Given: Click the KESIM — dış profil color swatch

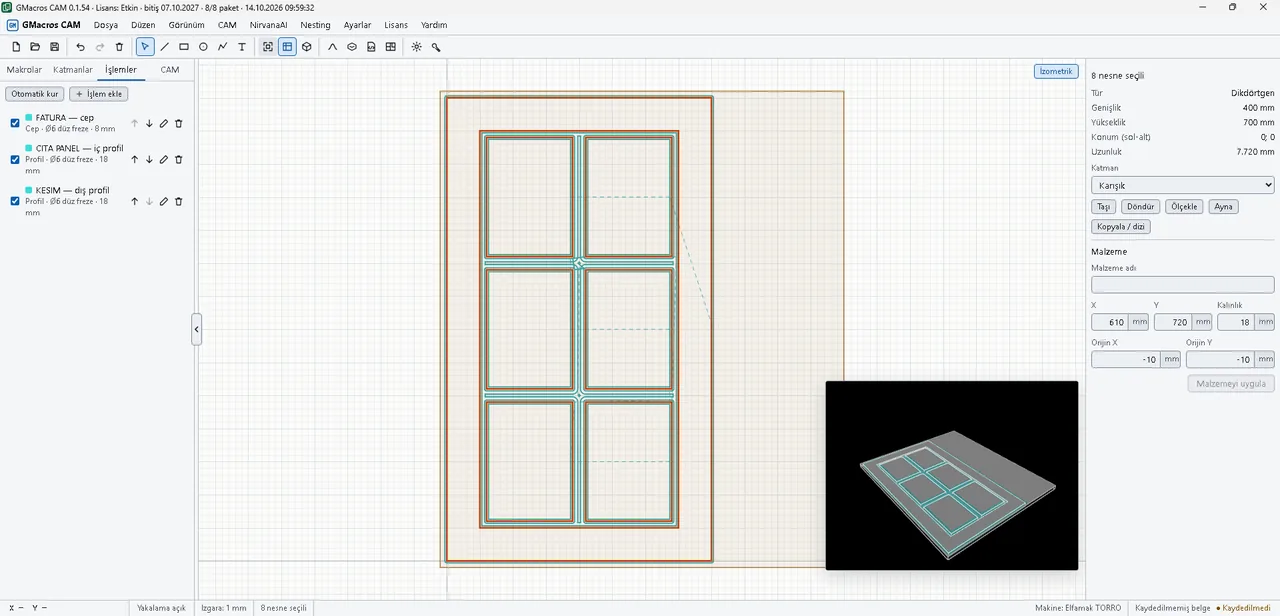Looking at the screenshot, I should coord(29,190).
